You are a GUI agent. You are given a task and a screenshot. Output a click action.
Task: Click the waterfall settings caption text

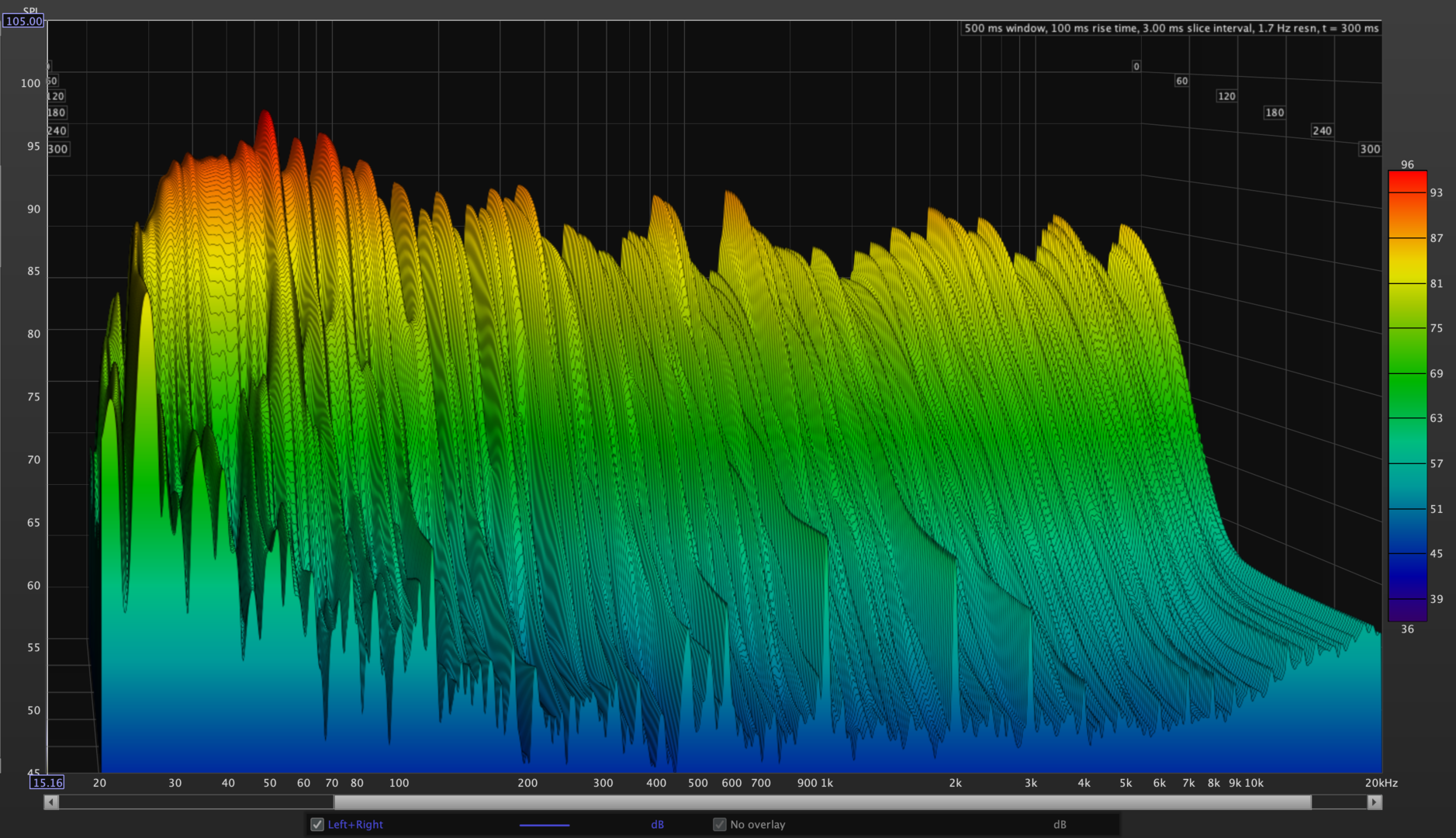click(1171, 28)
